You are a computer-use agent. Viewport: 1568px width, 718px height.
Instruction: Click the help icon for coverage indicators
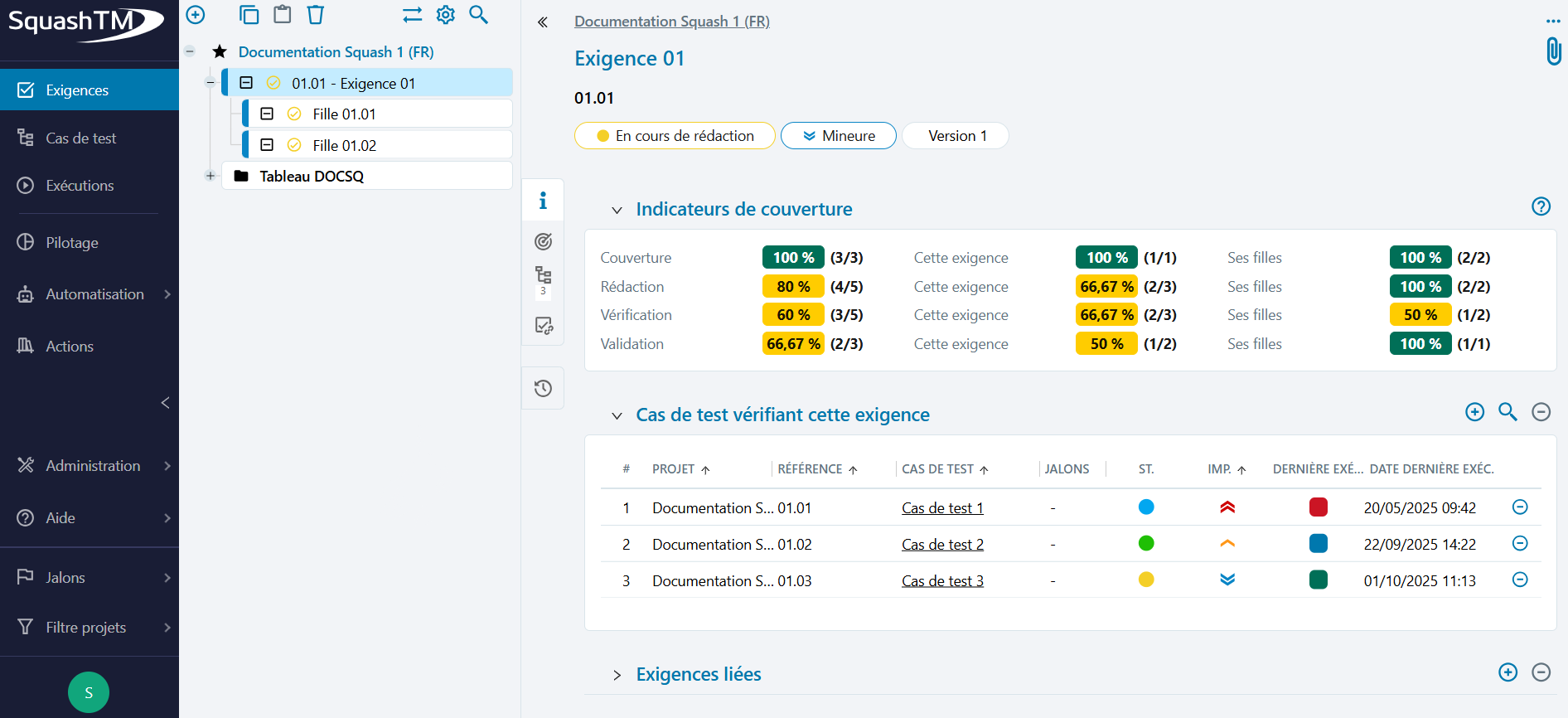(x=1541, y=206)
